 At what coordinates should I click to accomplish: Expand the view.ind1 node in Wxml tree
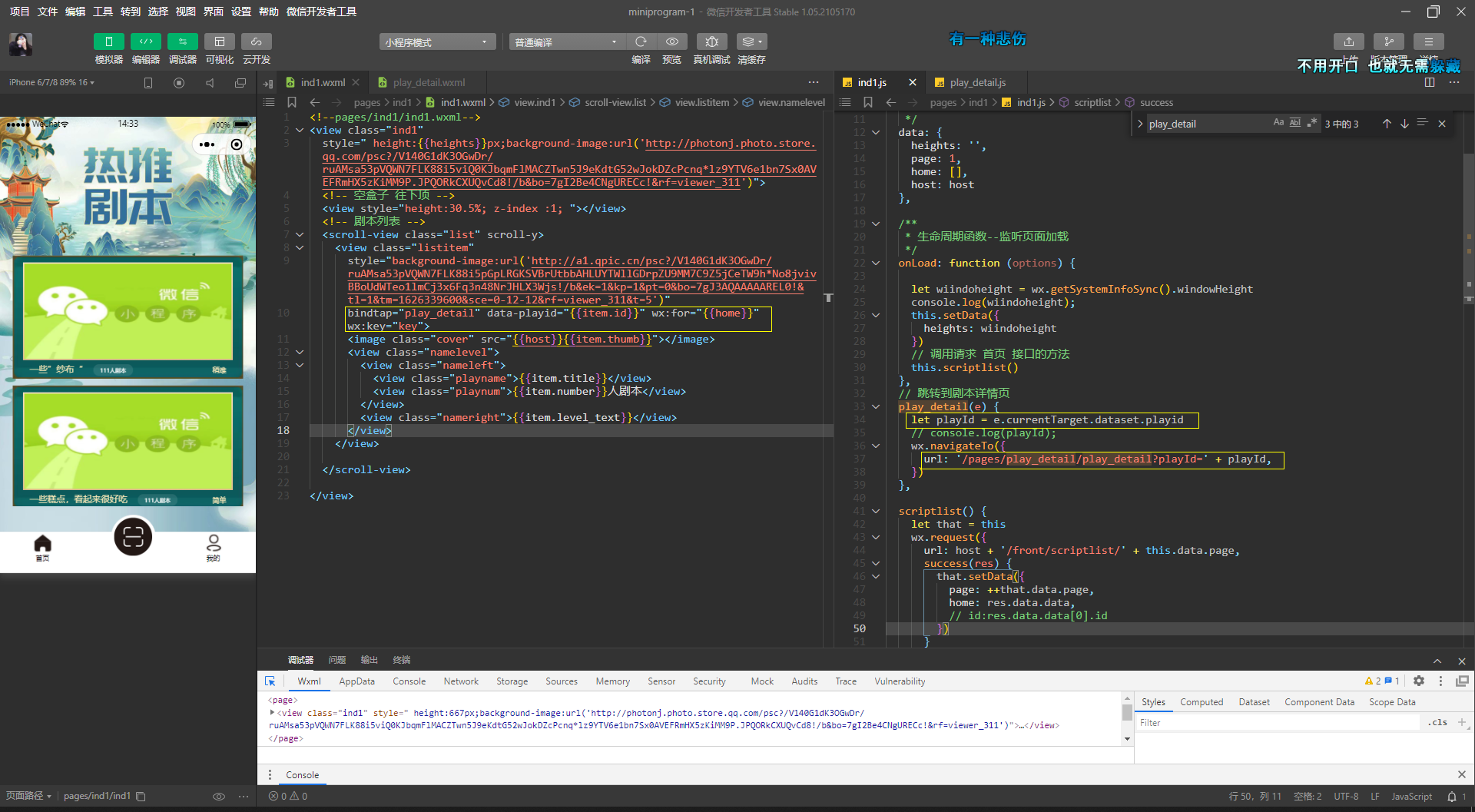(272, 713)
